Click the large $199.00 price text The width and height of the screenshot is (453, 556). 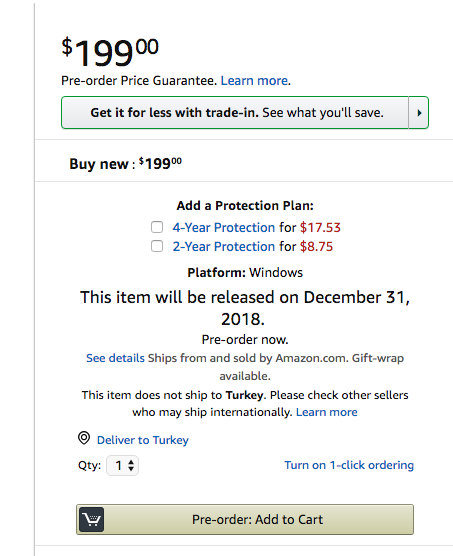coord(110,52)
